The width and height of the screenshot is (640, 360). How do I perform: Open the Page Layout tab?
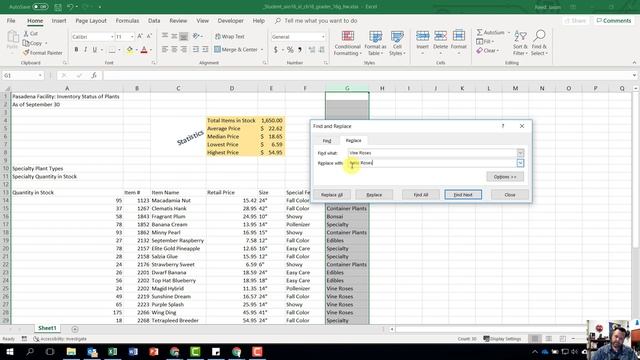[x=91, y=20]
